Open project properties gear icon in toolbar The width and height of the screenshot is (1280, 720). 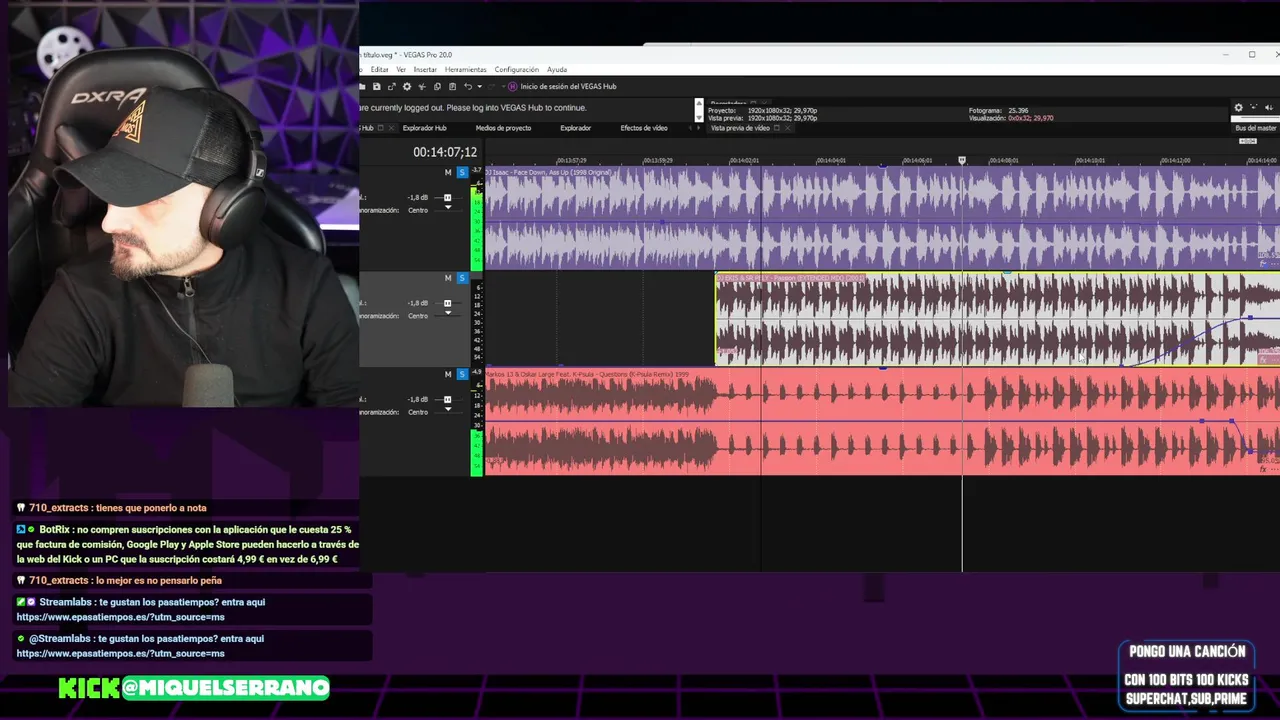click(x=407, y=87)
